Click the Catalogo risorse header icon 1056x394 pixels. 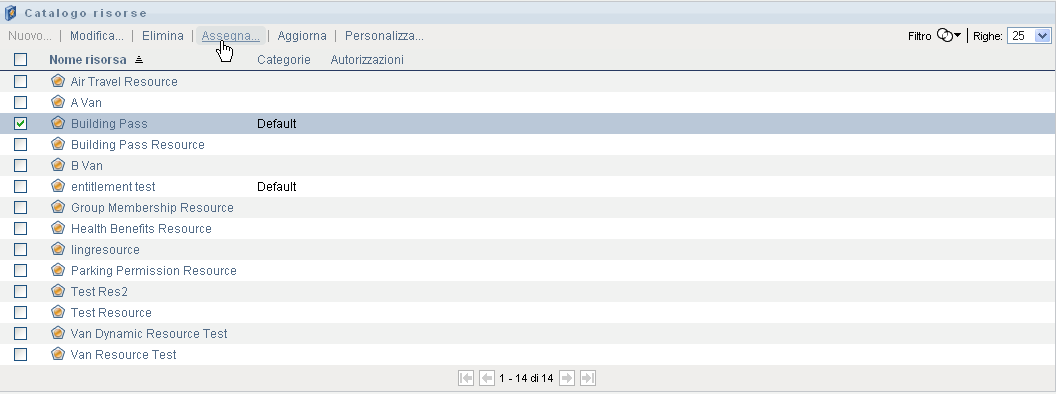pyautogui.click(x=10, y=13)
